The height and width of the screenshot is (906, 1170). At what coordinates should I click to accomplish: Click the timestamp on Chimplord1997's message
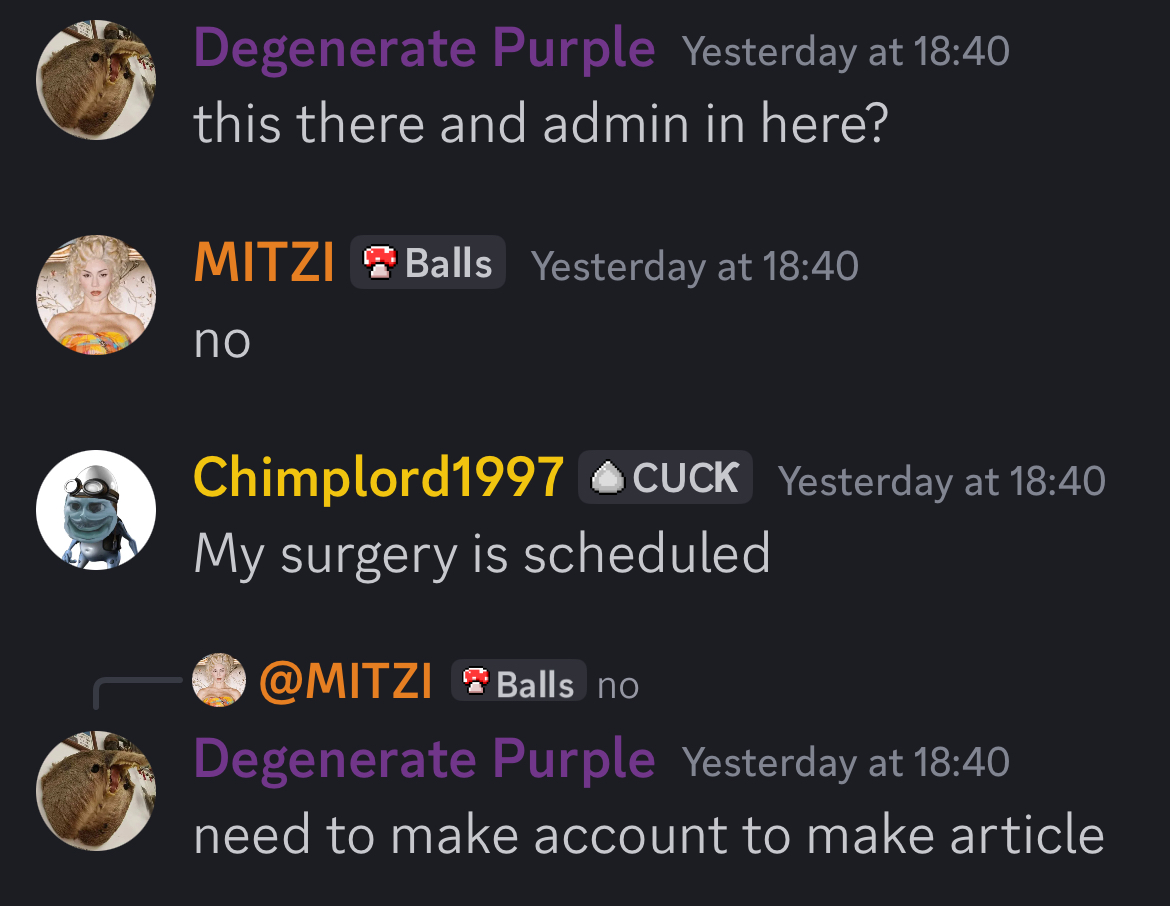click(941, 481)
